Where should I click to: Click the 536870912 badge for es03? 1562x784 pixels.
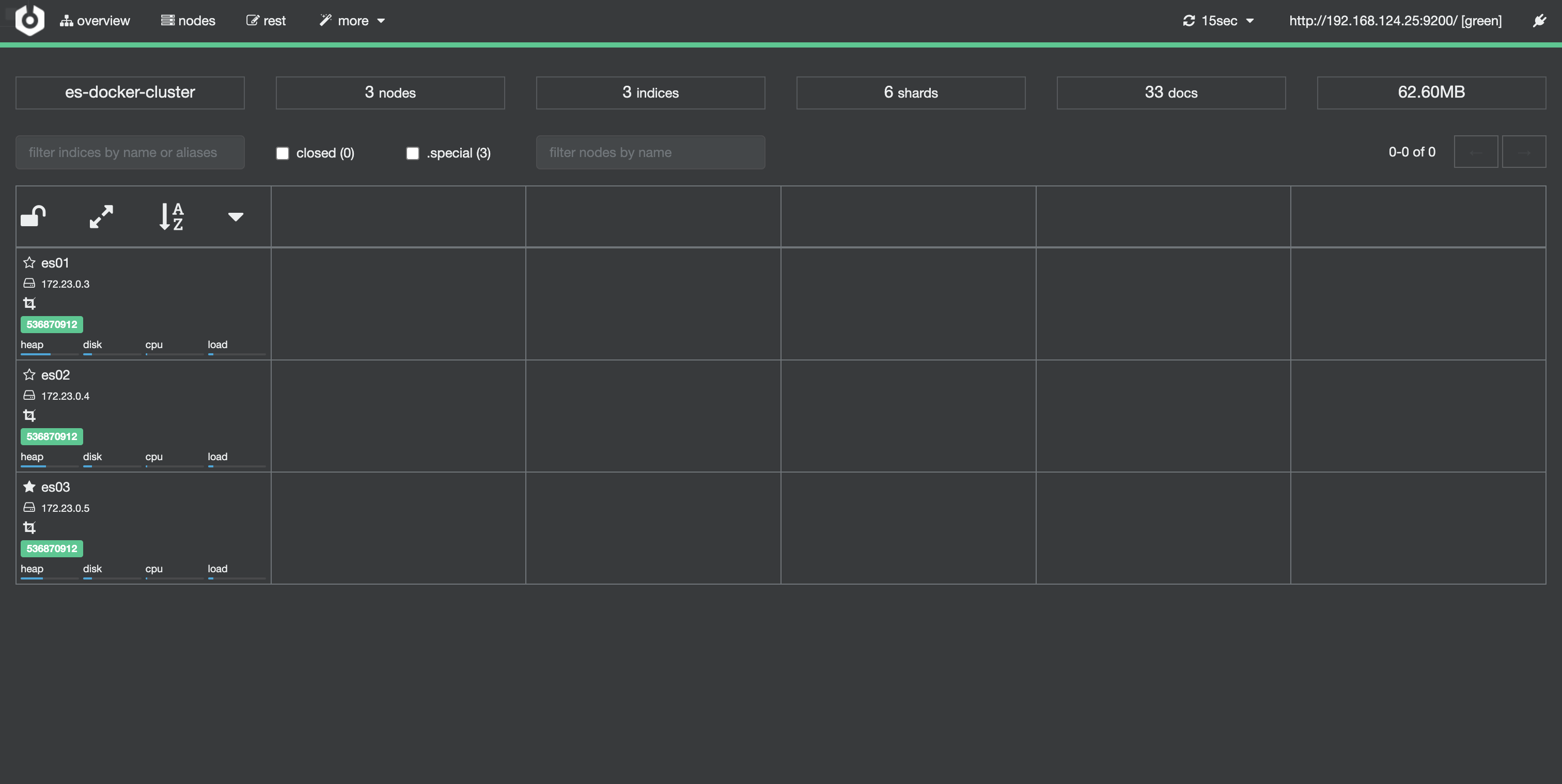(52, 548)
